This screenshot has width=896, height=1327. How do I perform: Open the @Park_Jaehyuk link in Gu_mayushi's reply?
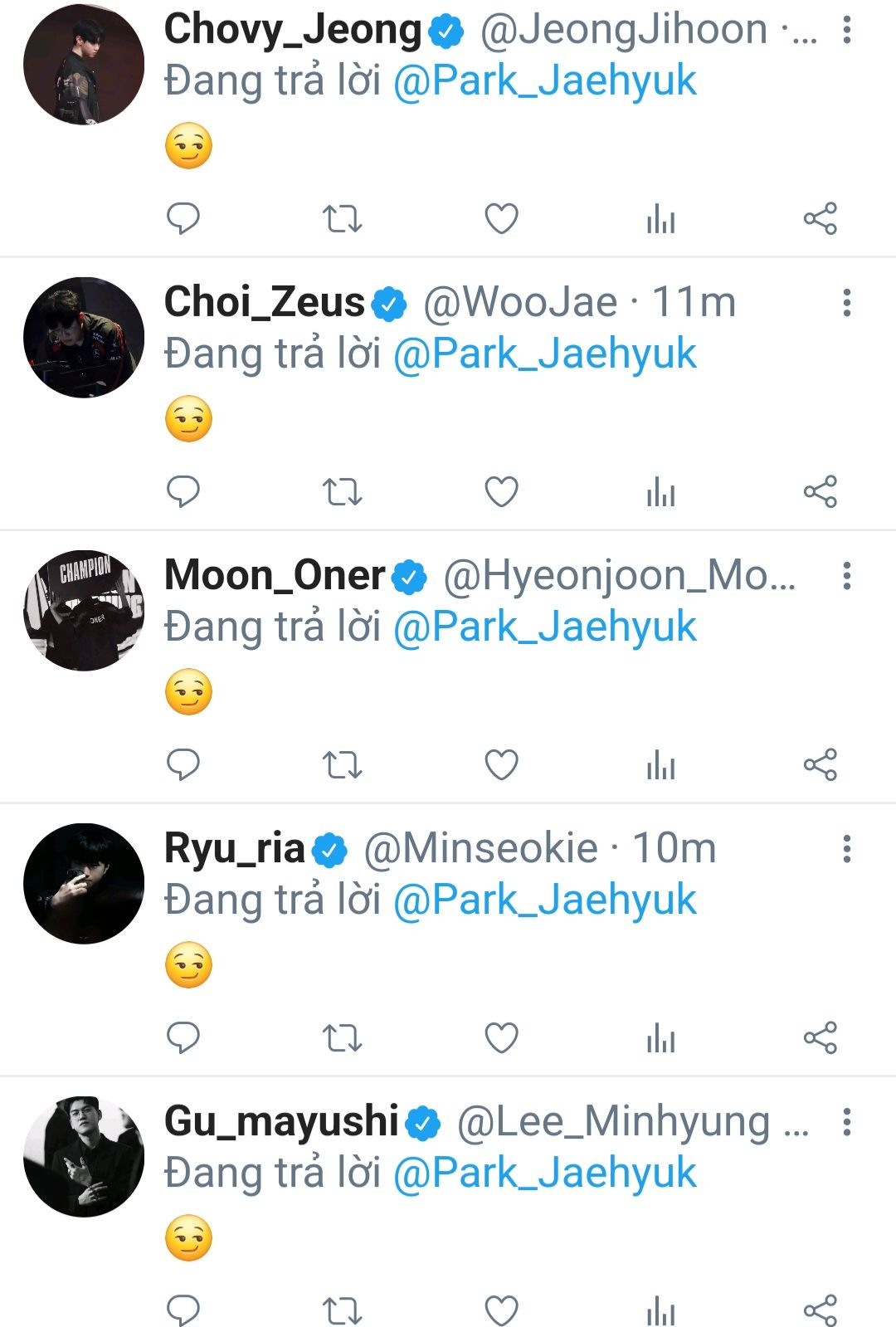(544, 1173)
